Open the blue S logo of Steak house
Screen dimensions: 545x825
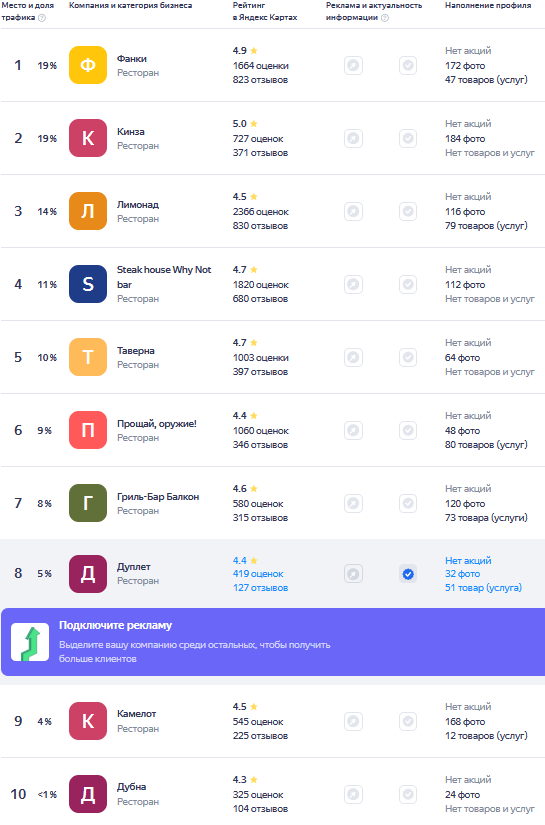coord(88,284)
